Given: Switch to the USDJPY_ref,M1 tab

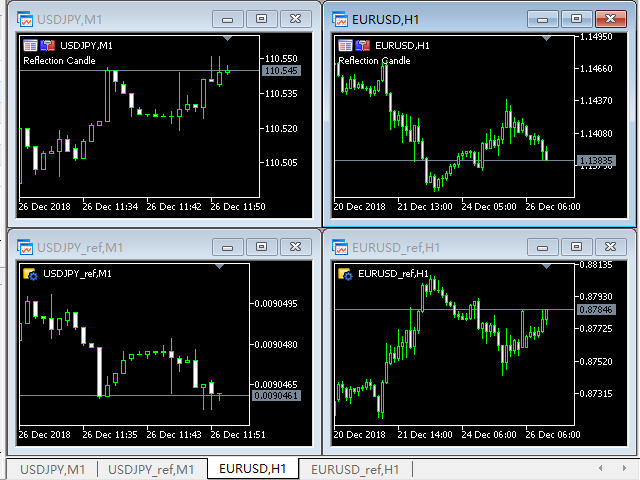Looking at the screenshot, I should tap(151, 469).
